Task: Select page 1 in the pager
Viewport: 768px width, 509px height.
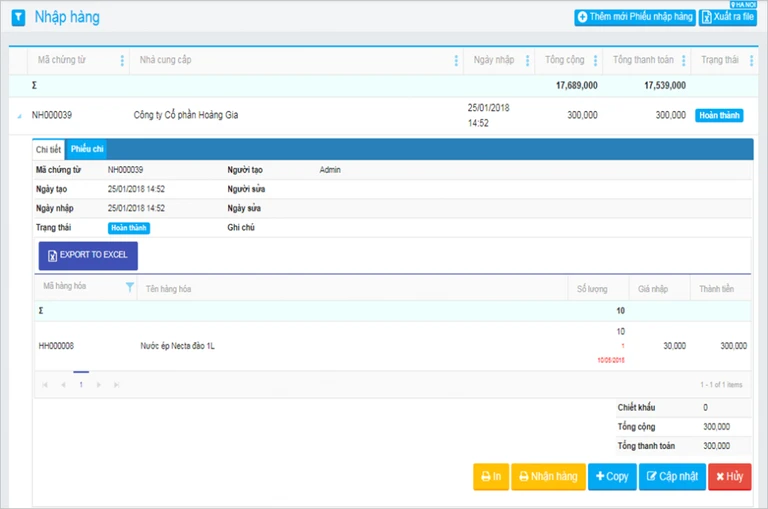Action: coord(81,385)
